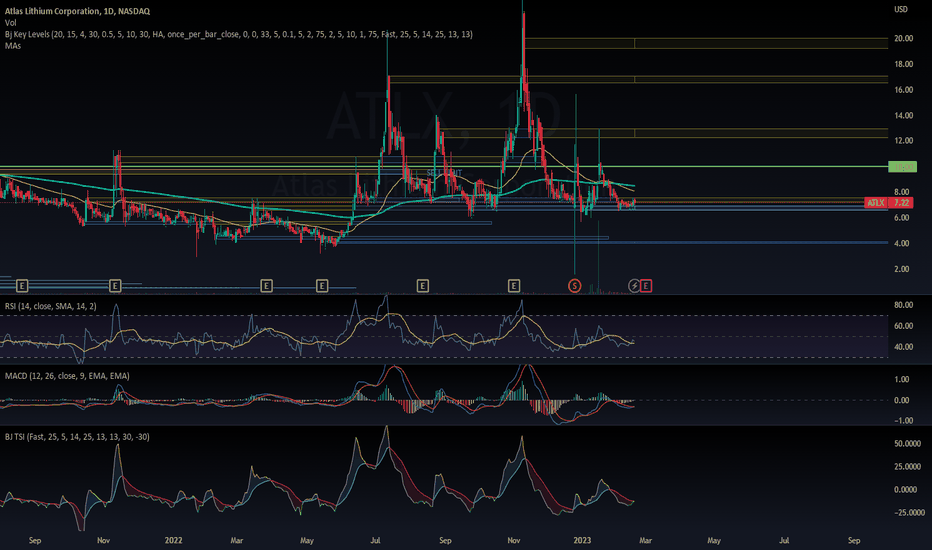This screenshot has height=550, width=932.
Task: Click the 2023 label on time axis
Action: (x=582, y=540)
